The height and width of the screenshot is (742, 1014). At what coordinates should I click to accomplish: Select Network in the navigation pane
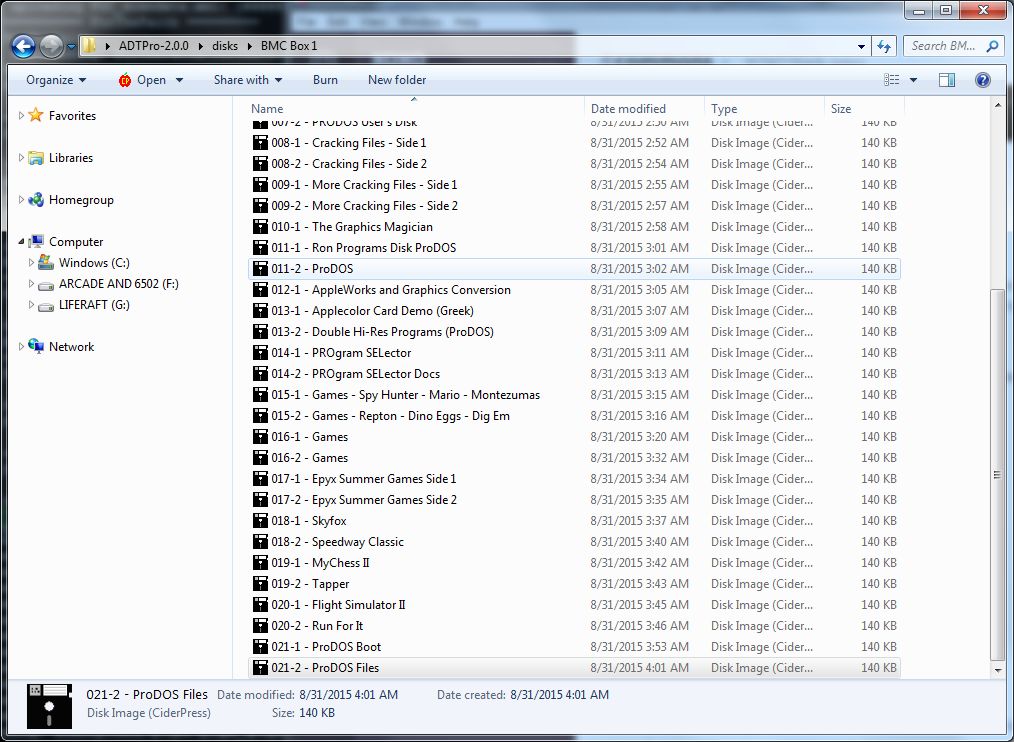click(x=72, y=347)
